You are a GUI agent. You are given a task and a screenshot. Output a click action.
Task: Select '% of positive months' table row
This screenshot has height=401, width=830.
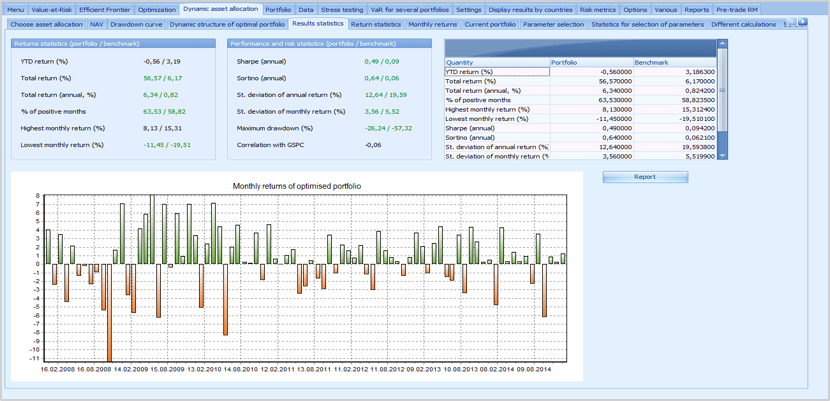(x=581, y=100)
